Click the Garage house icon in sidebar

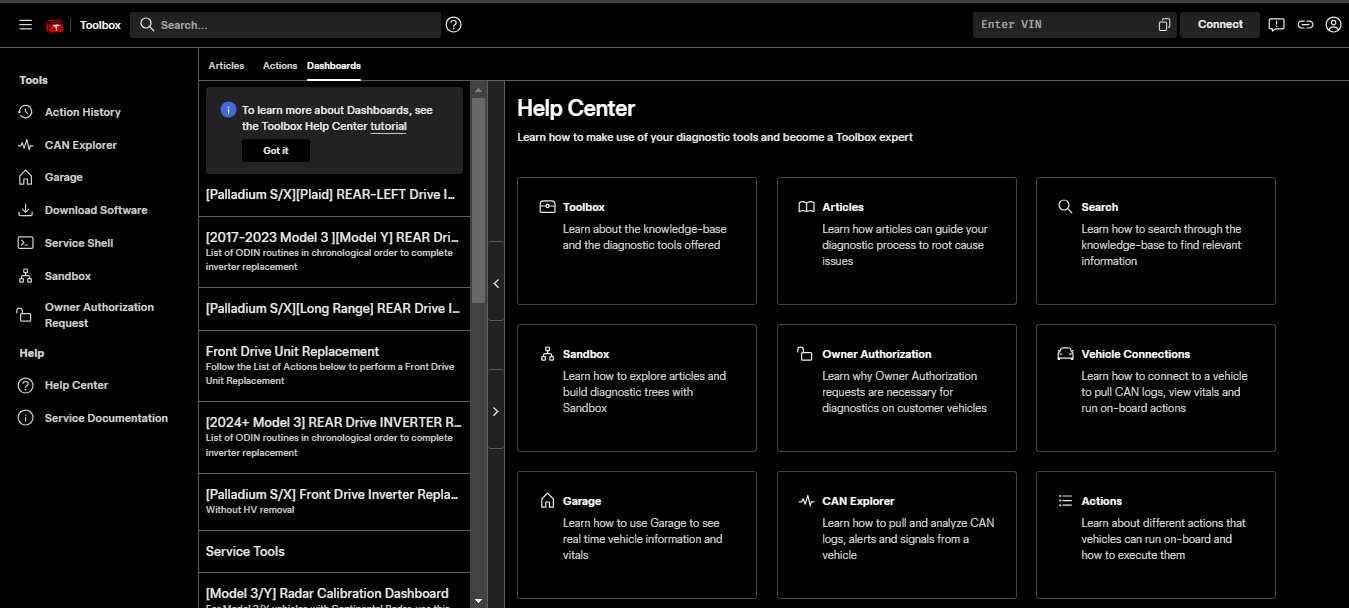point(25,177)
